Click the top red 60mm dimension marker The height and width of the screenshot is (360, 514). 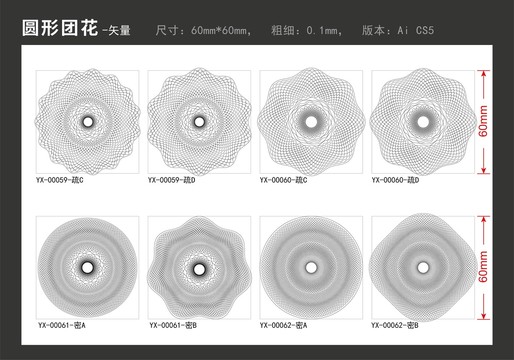(x=483, y=122)
